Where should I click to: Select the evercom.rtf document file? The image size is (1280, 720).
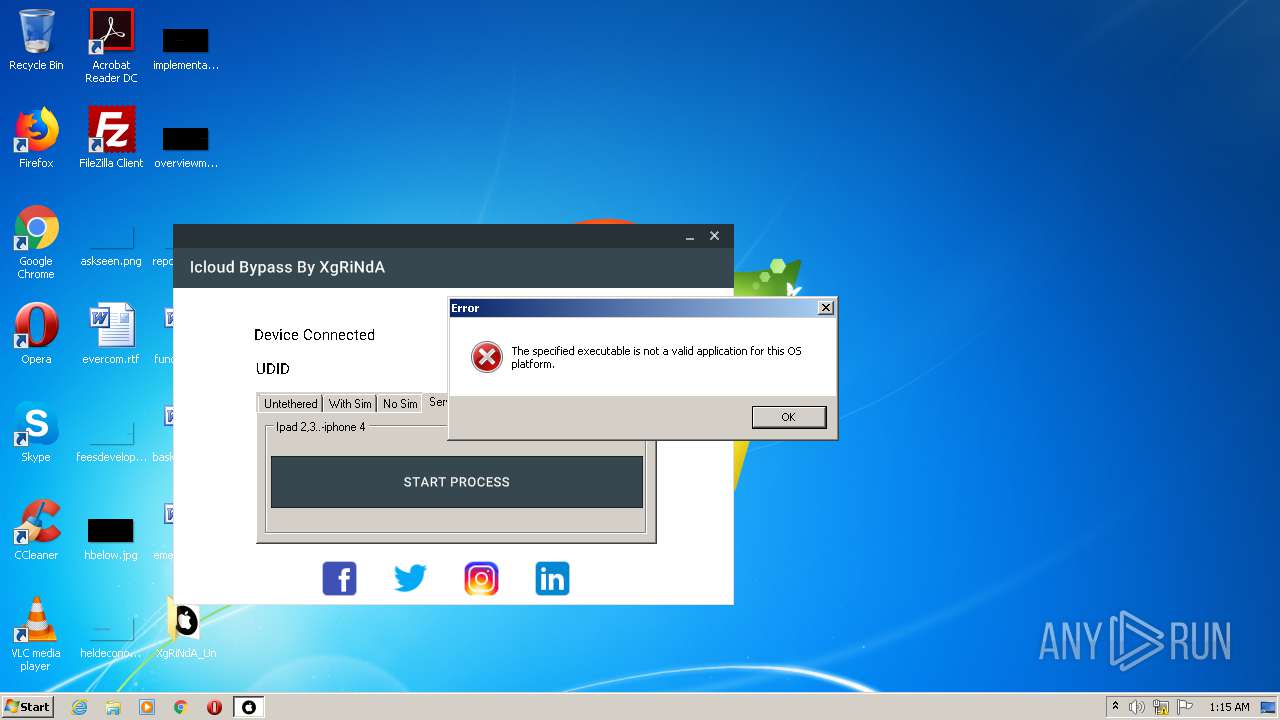(x=111, y=334)
